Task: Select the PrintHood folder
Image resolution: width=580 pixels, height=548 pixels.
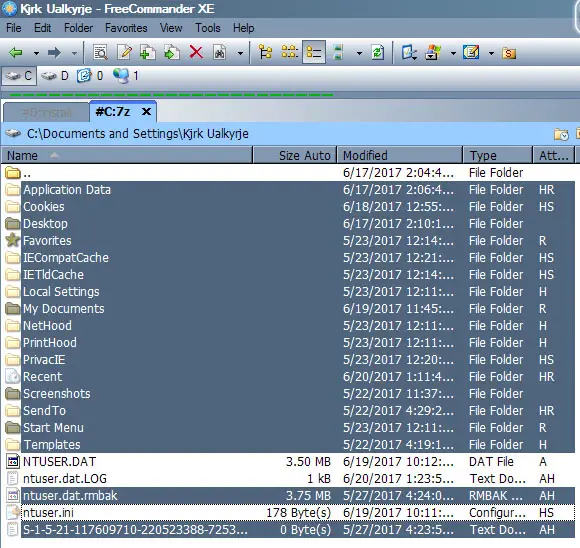Action: [290, 343]
